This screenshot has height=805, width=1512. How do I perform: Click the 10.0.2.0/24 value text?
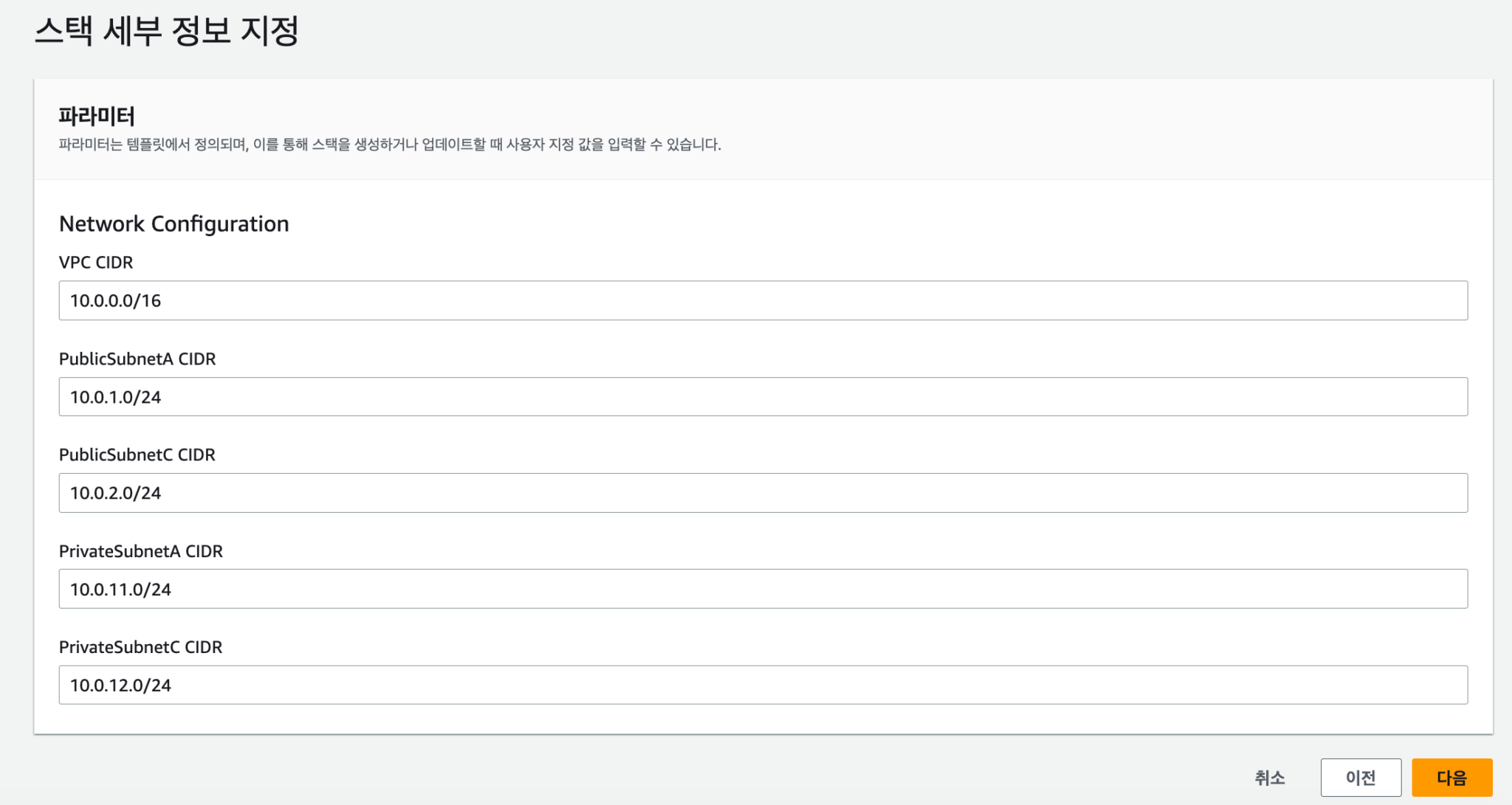tap(116, 493)
